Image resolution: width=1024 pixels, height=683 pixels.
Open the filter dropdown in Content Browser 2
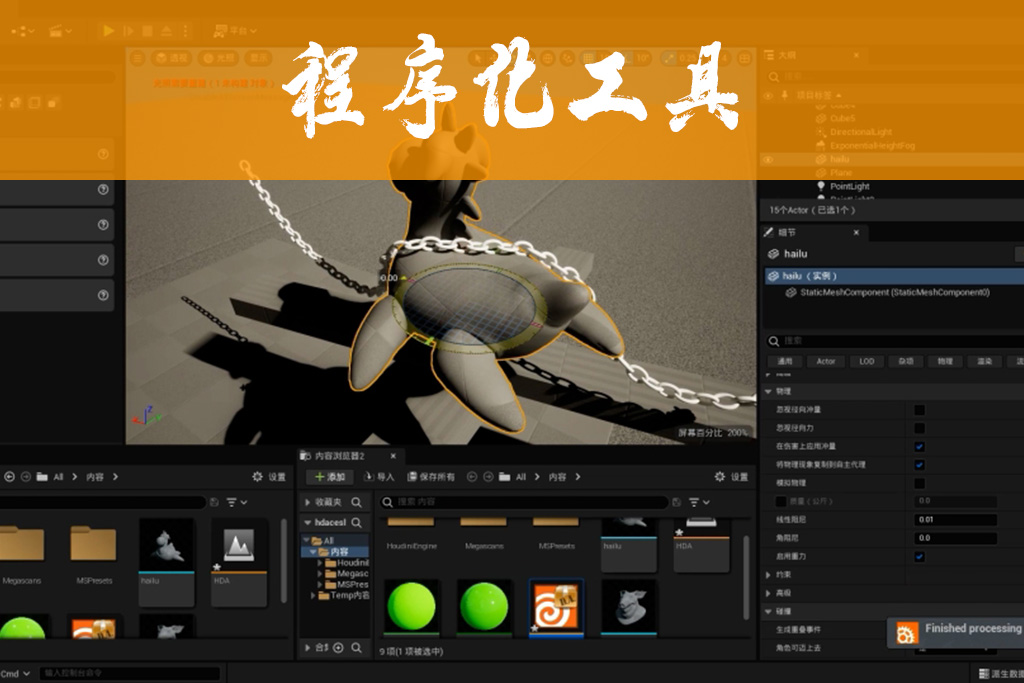(x=698, y=502)
